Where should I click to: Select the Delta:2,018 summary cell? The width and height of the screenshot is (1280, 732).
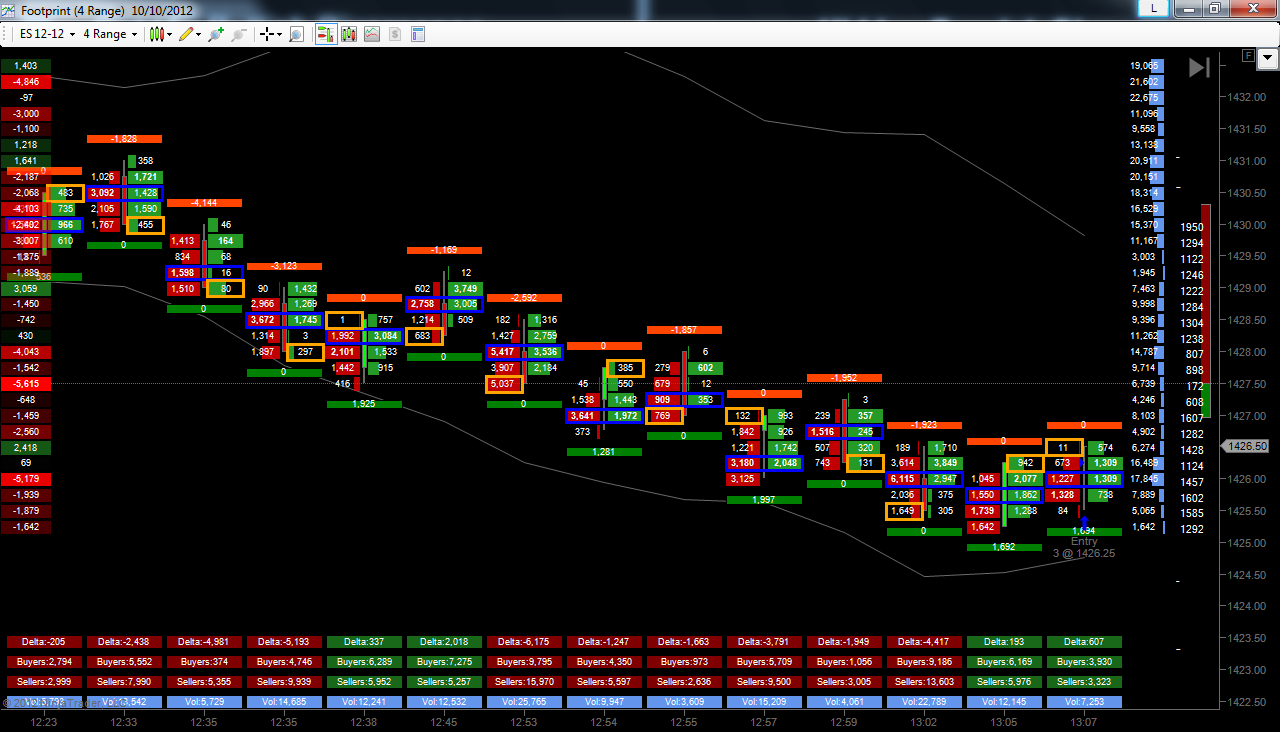(444, 642)
